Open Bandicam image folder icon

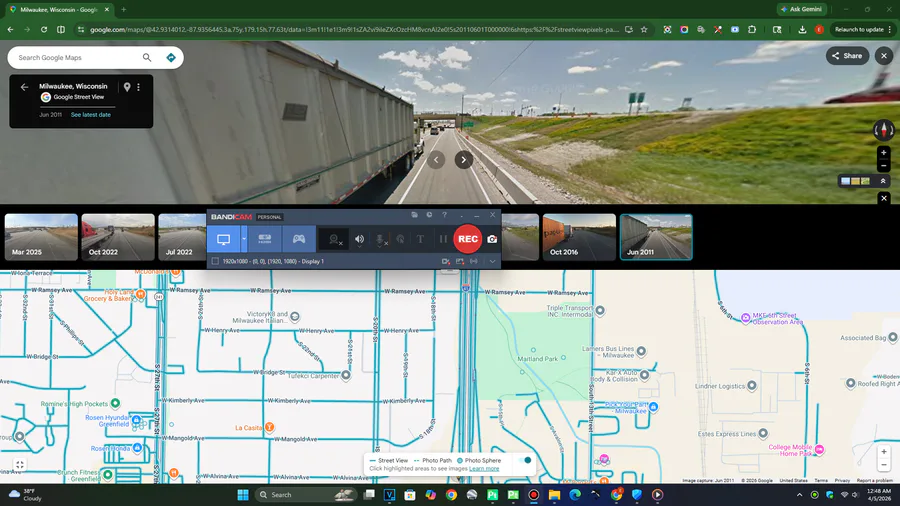460,261
